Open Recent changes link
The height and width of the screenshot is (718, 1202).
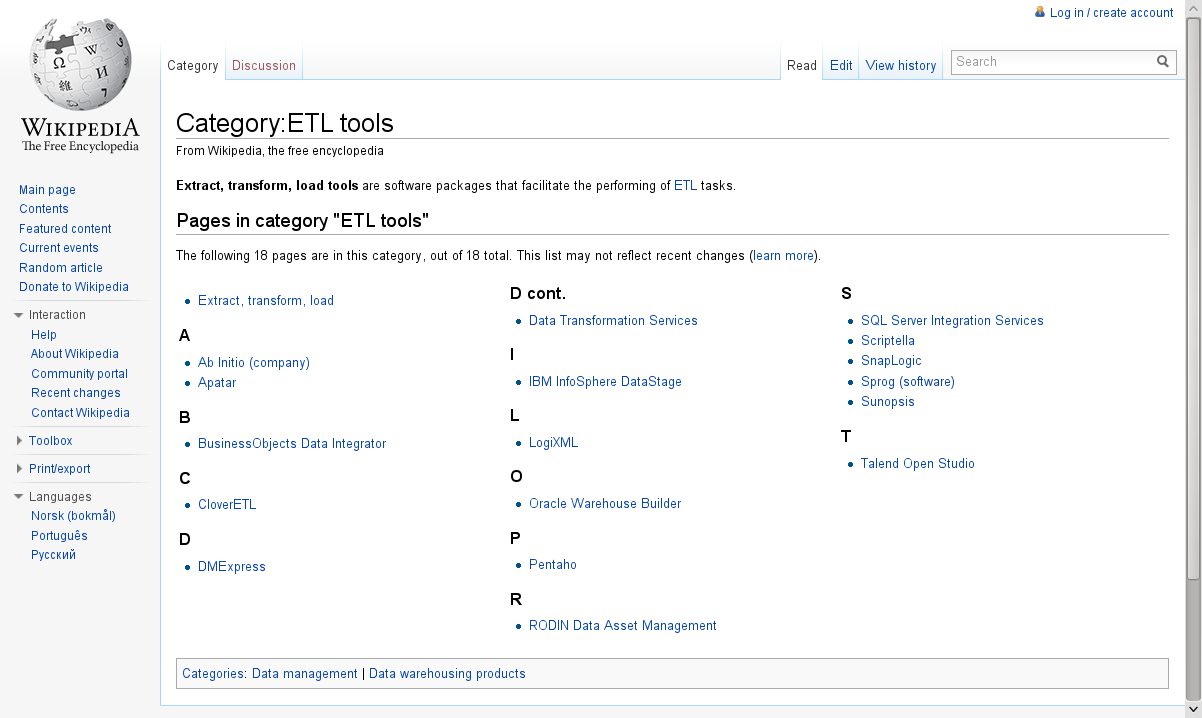76,393
